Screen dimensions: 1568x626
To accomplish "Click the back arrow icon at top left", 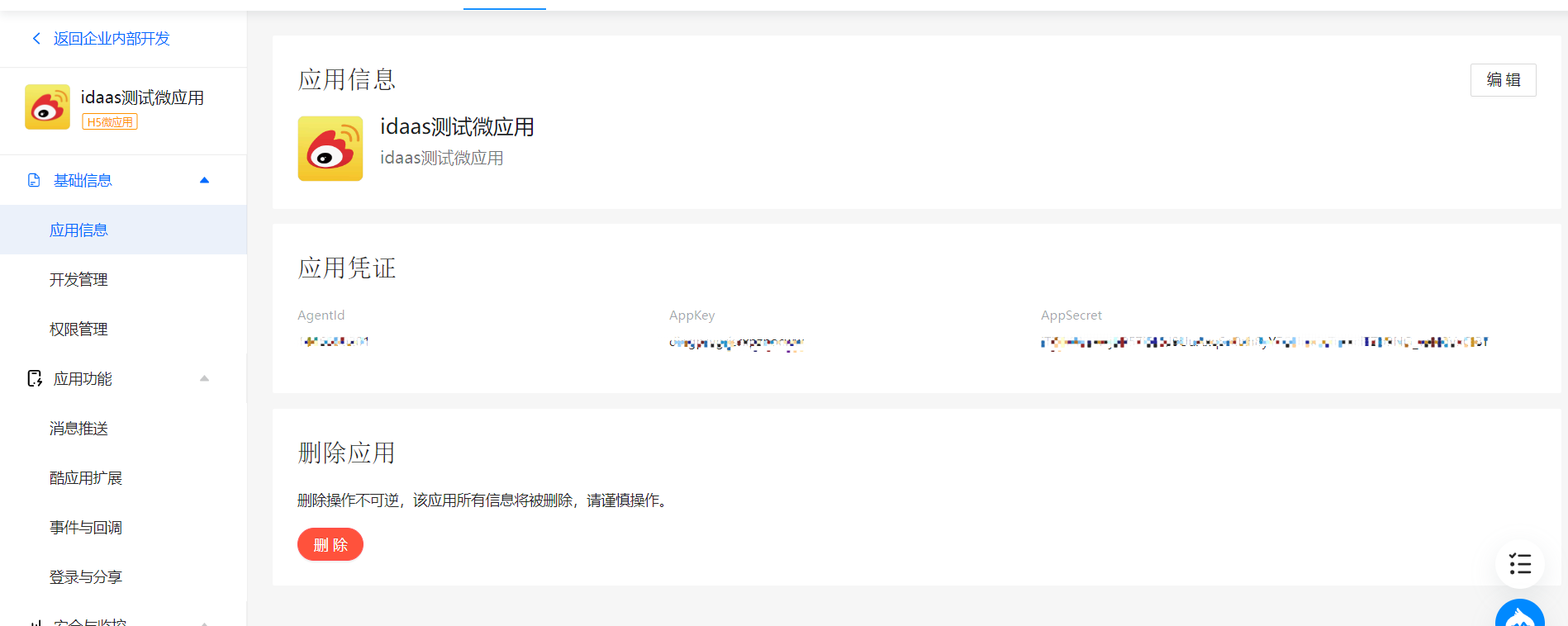I will pyautogui.click(x=36, y=39).
